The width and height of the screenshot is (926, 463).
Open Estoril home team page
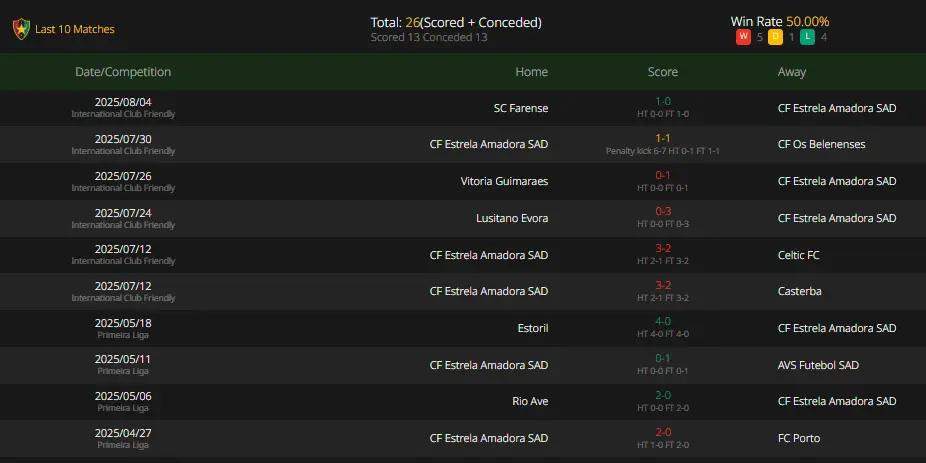[533, 328]
